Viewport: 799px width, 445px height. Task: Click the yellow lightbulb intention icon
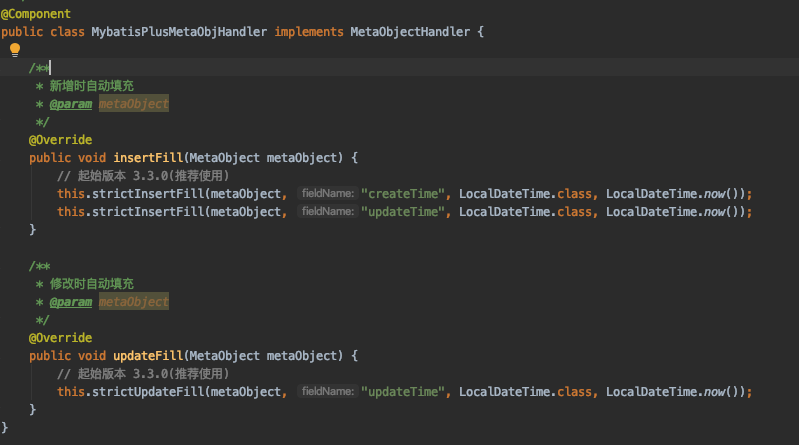click(x=15, y=49)
